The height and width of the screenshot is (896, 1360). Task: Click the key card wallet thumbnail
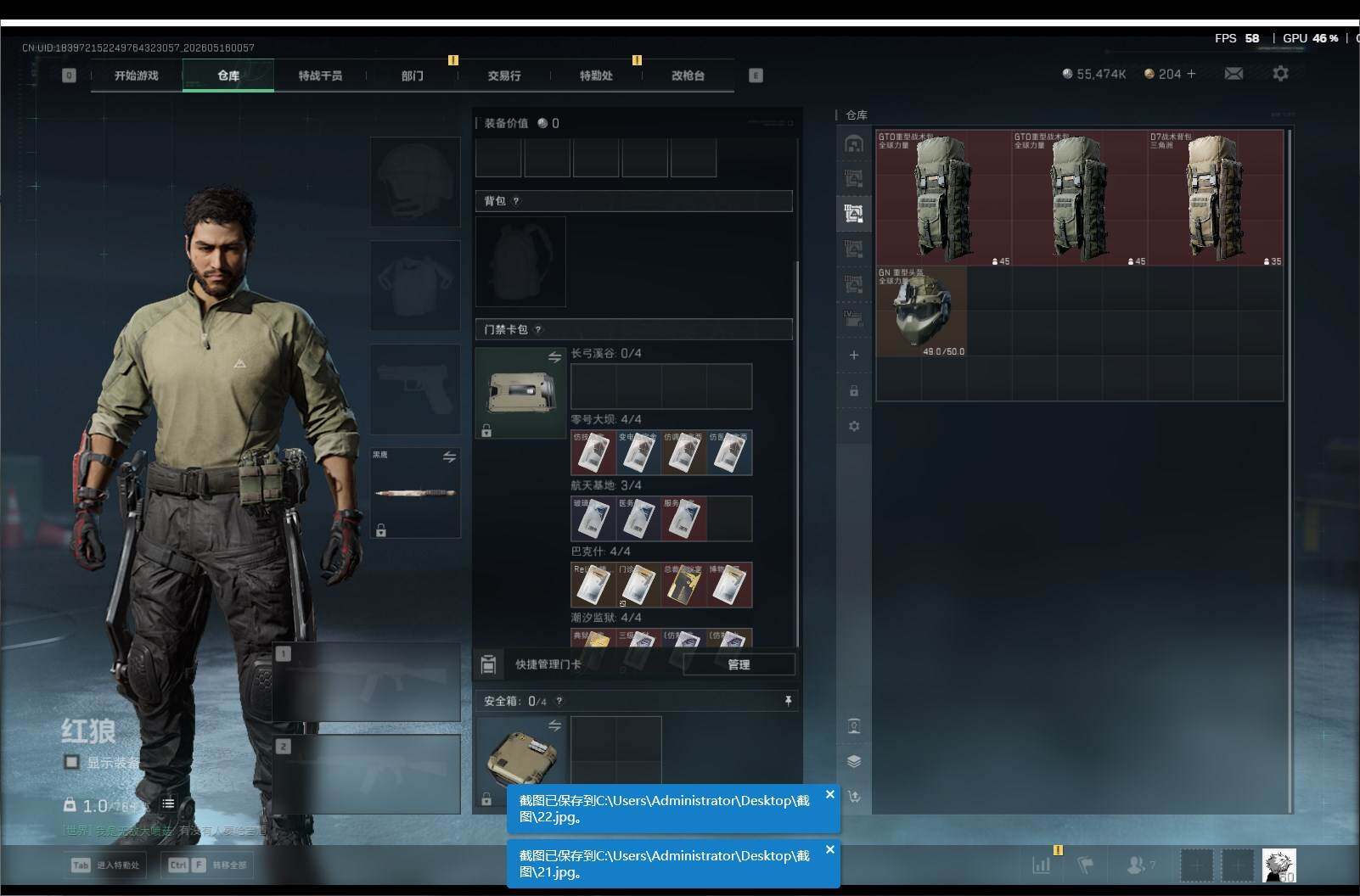click(x=520, y=393)
